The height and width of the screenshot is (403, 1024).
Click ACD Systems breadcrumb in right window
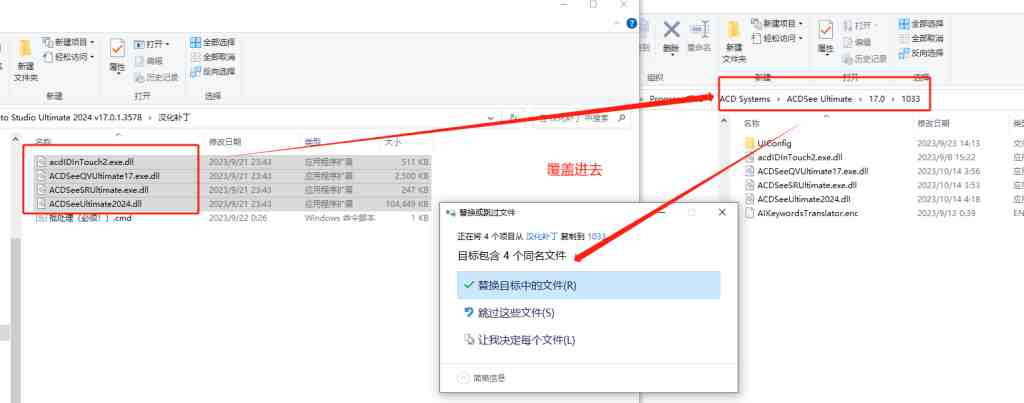pyautogui.click(x=744, y=99)
